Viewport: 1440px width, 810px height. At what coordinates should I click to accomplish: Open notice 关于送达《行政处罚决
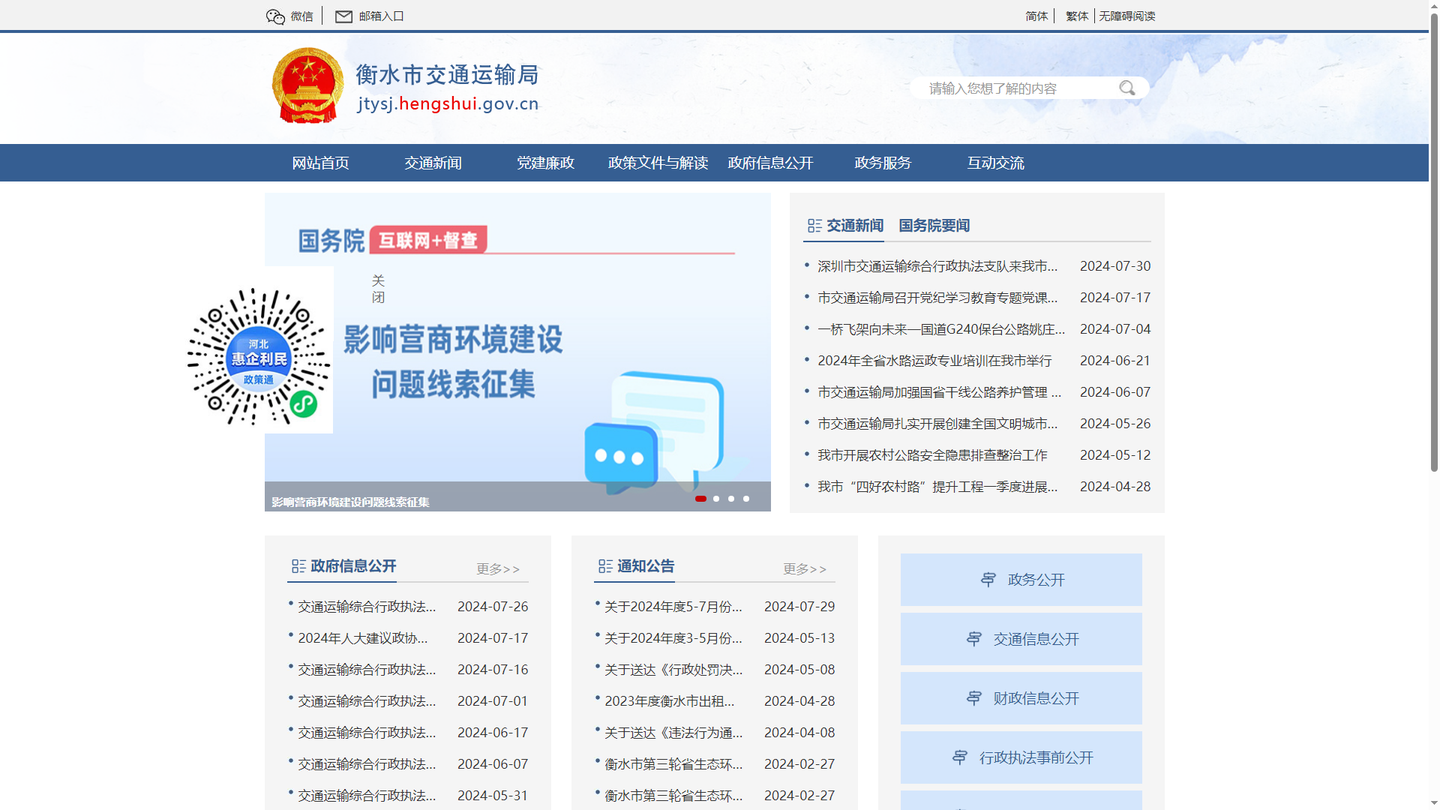click(x=674, y=670)
